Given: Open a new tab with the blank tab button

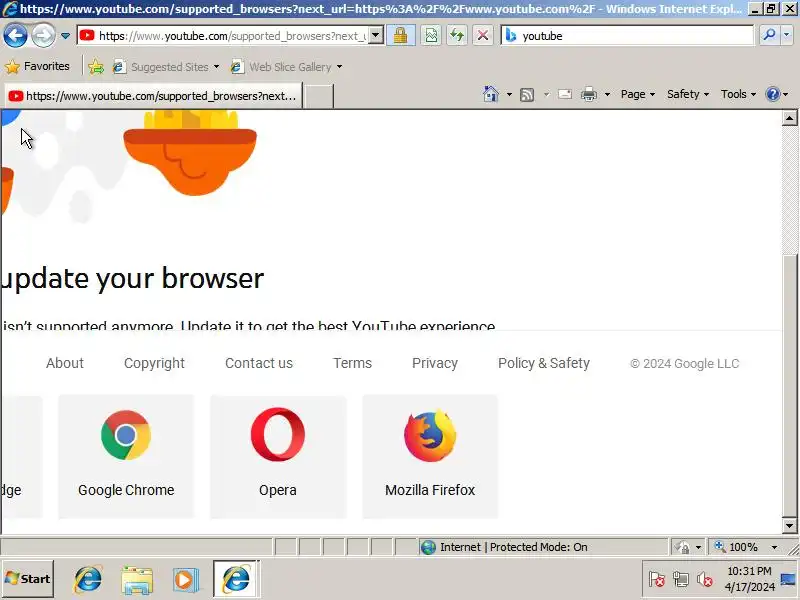Looking at the screenshot, I should [x=319, y=96].
